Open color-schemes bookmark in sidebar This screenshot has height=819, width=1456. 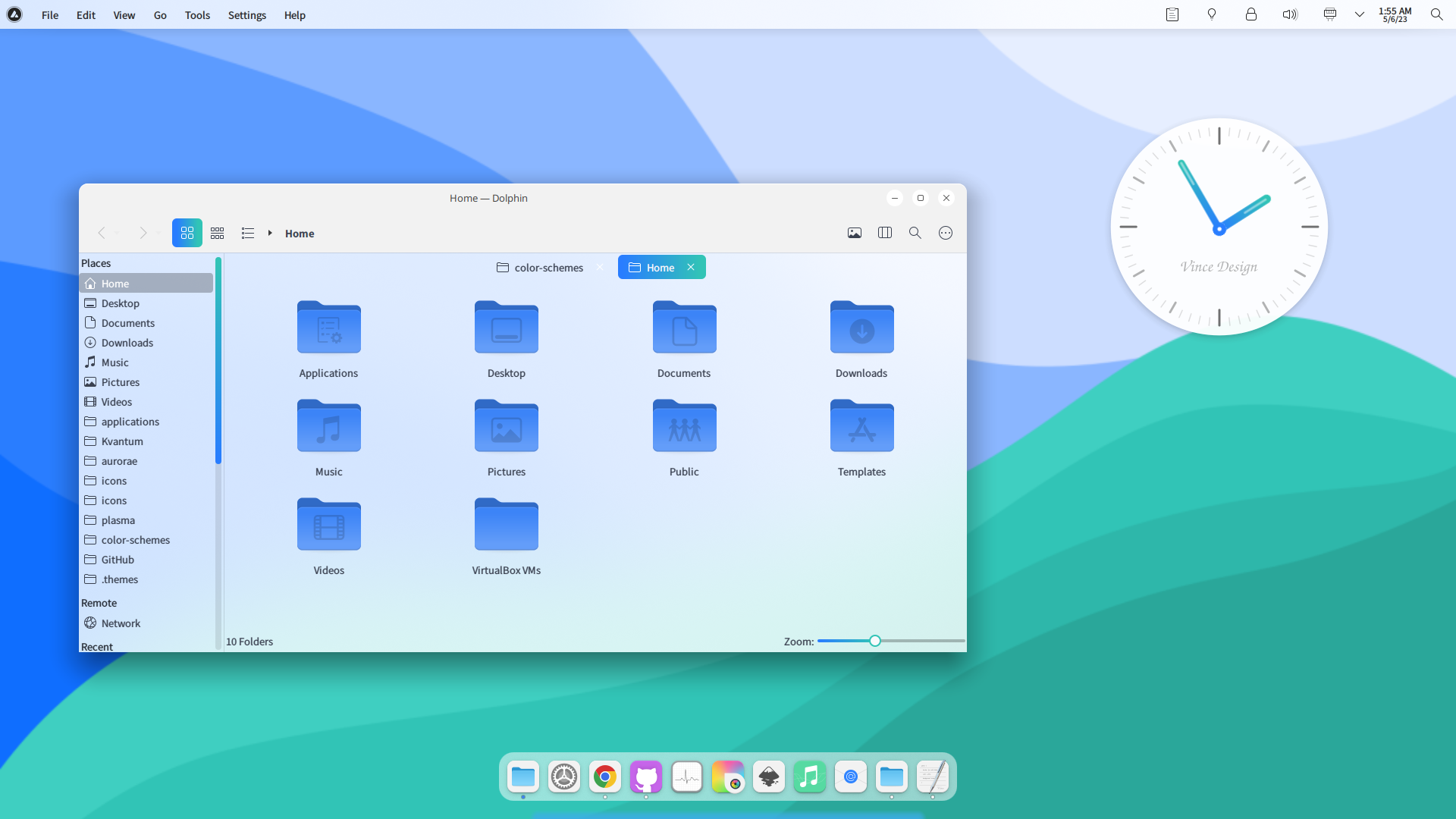tap(146, 540)
